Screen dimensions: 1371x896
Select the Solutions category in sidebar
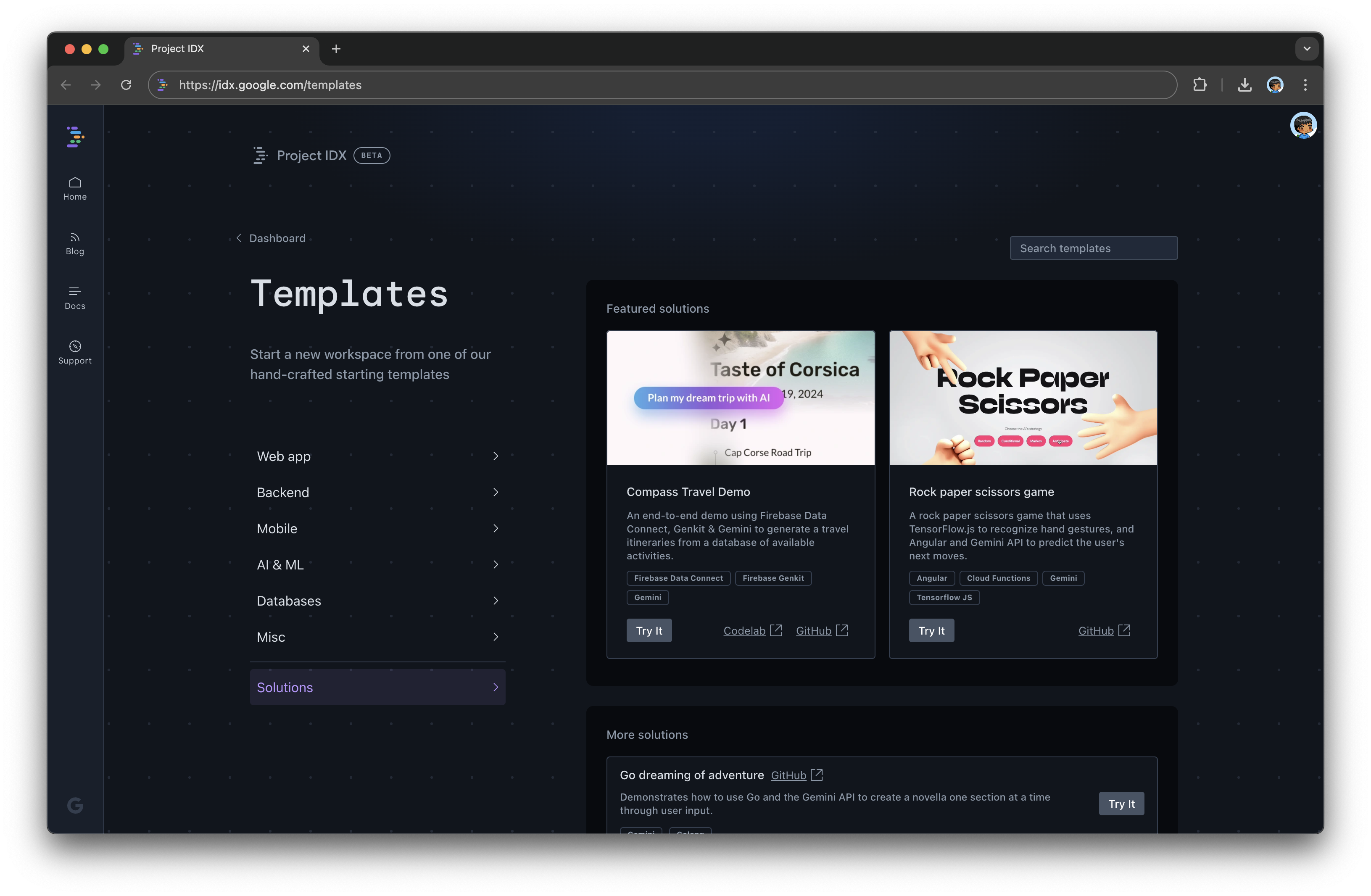tap(377, 687)
